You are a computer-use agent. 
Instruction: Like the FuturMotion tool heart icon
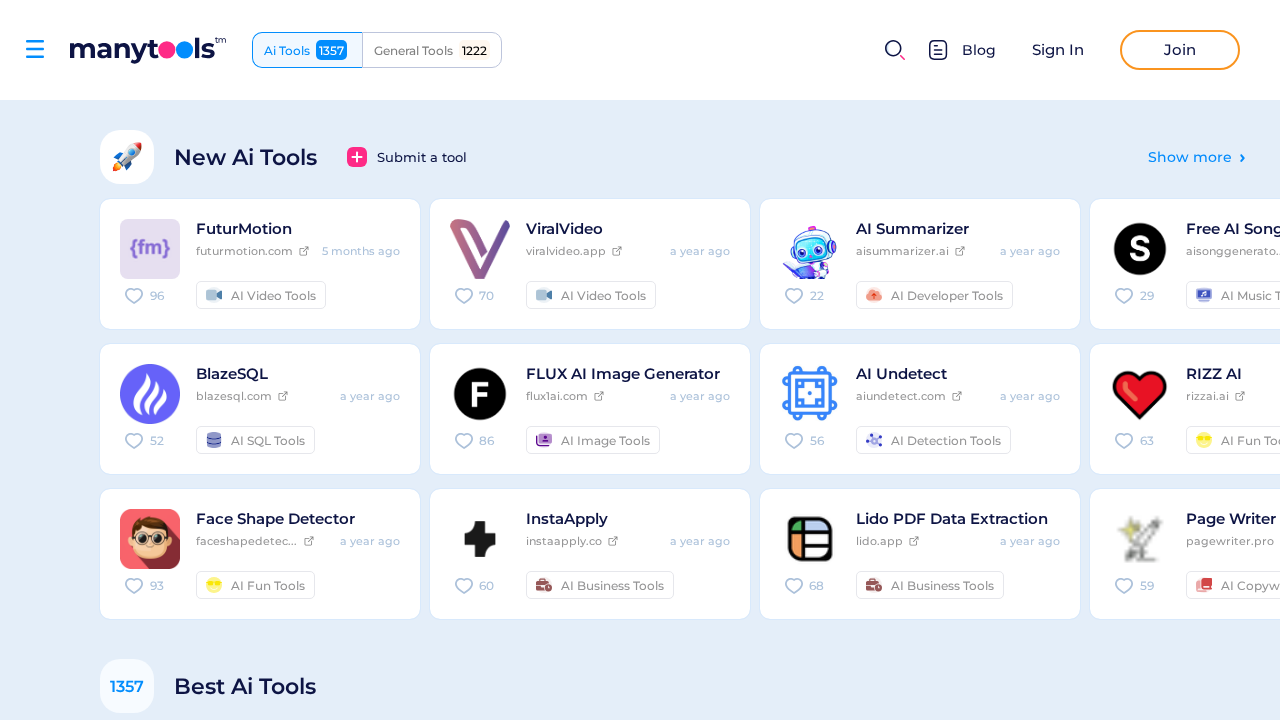pos(134,296)
